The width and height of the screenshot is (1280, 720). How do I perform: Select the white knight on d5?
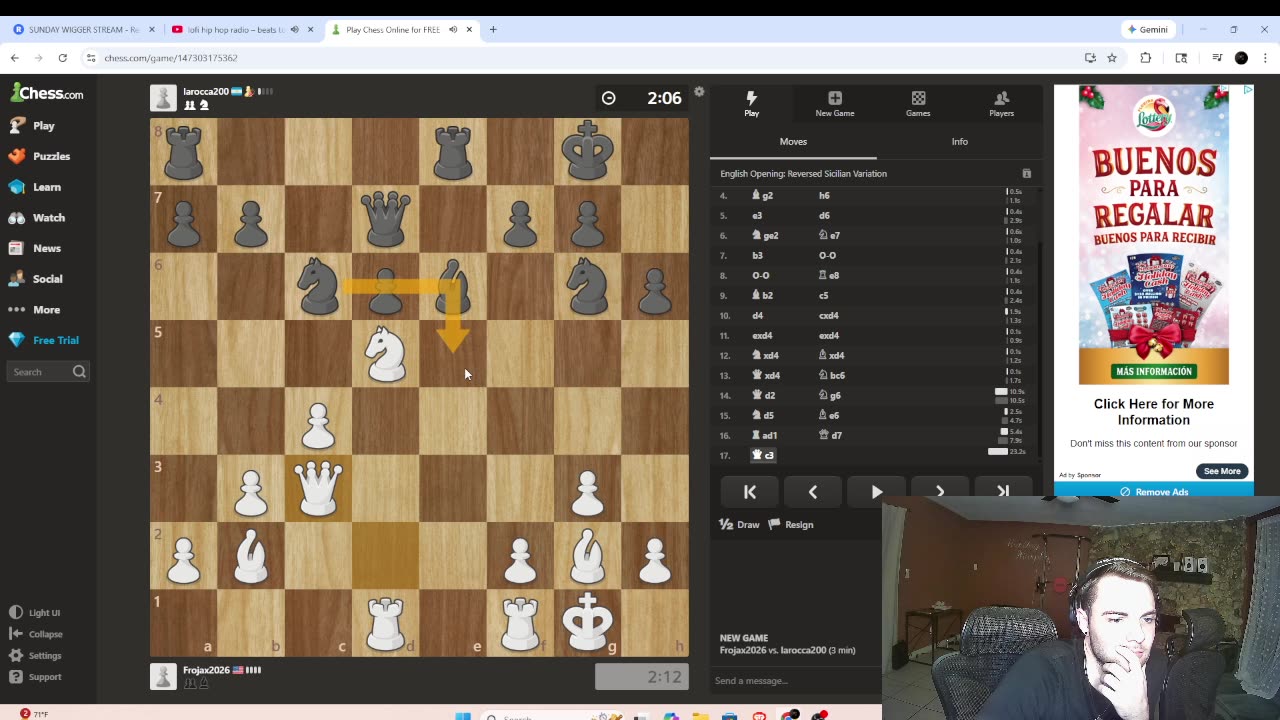(x=385, y=353)
